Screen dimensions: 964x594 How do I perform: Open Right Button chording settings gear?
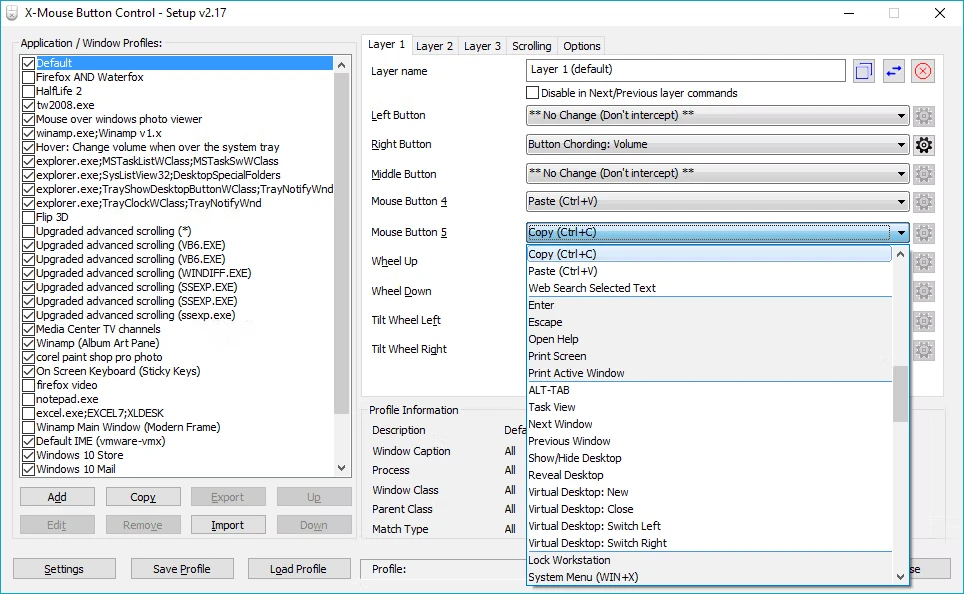[924, 145]
